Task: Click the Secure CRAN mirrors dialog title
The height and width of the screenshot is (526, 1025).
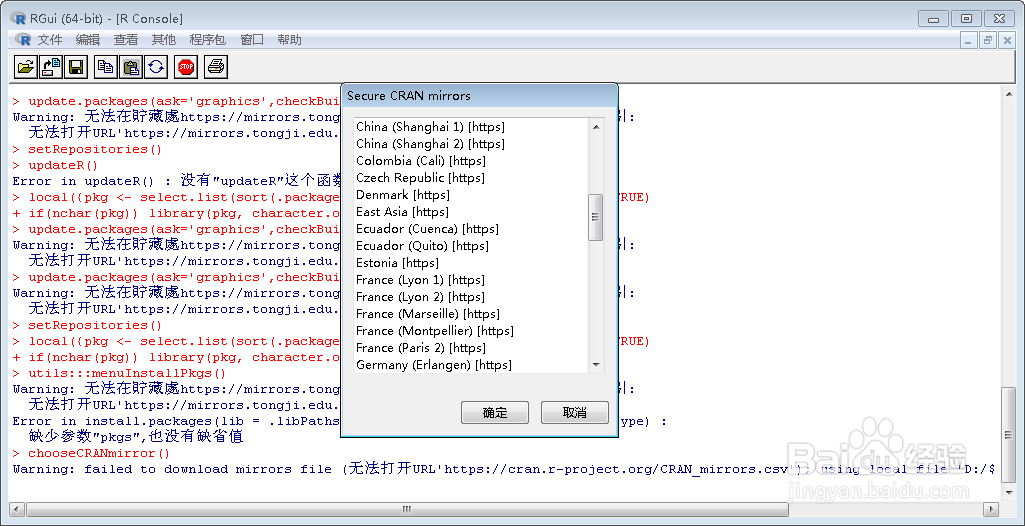Action: tap(409, 95)
